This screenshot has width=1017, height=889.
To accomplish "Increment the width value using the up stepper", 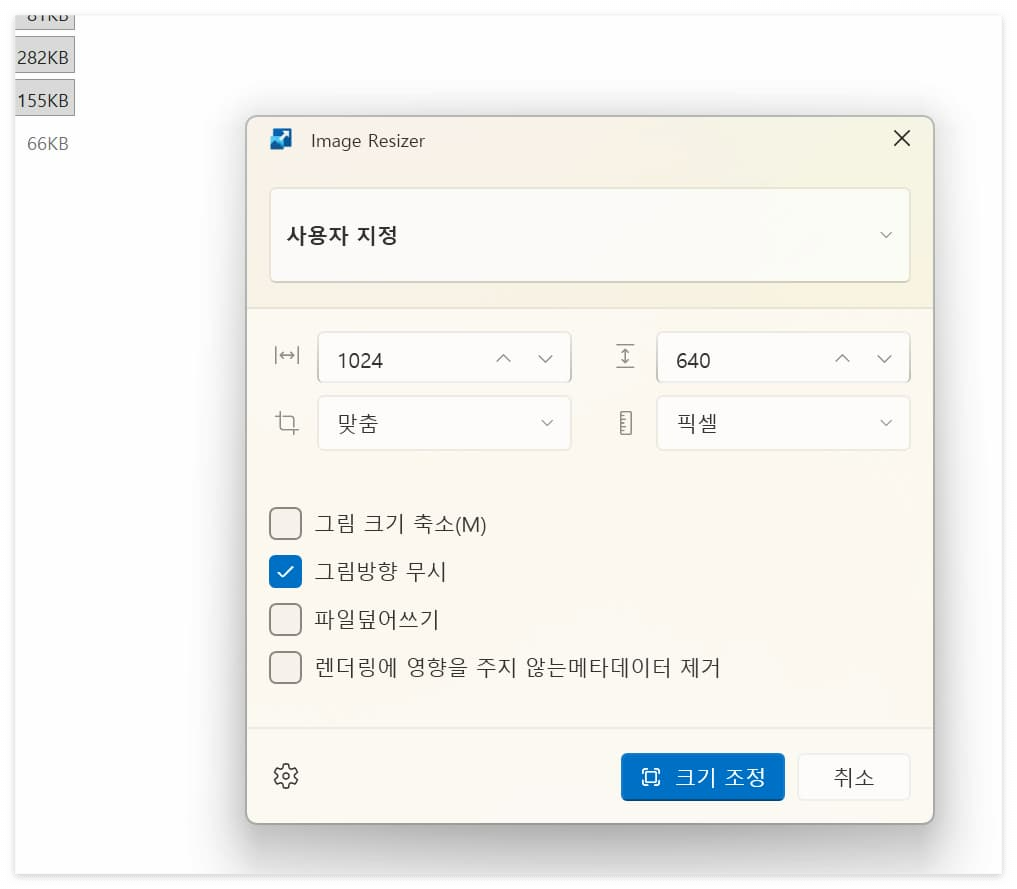I will tap(503, 357).
